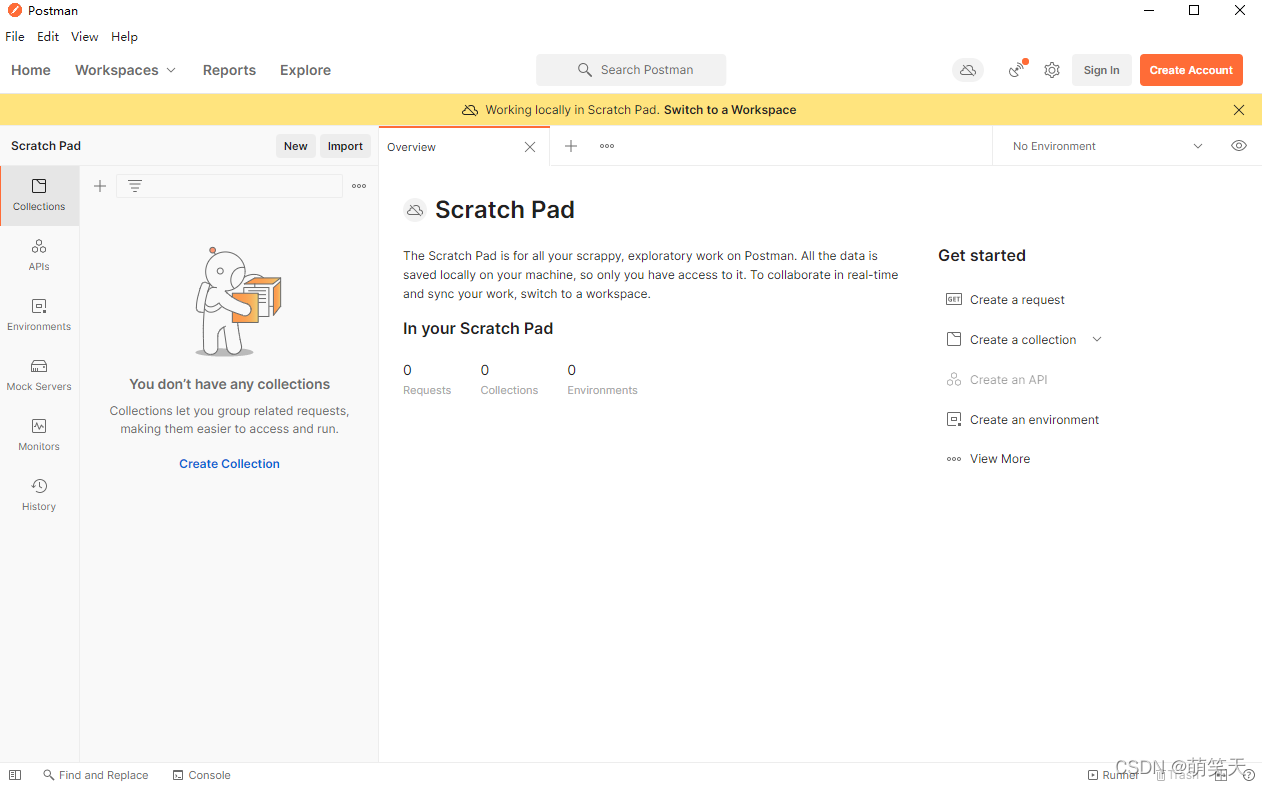The image size is (1262, 786).
Task: Close the Overview tab
Action: pyautogui.click(x=530, y=147)
